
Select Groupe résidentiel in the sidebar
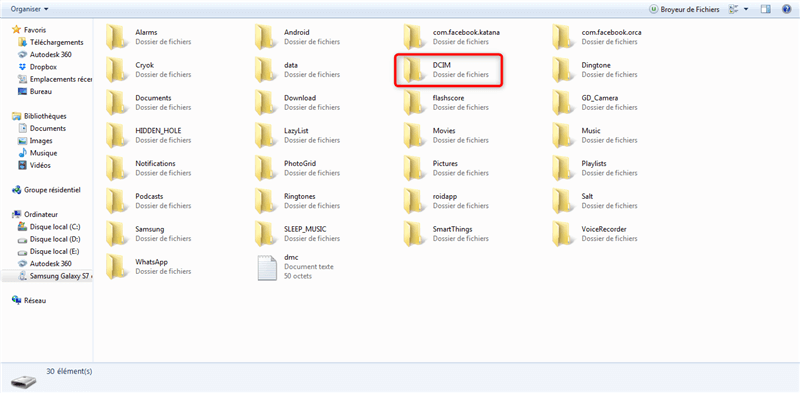(x=46, y=190)
